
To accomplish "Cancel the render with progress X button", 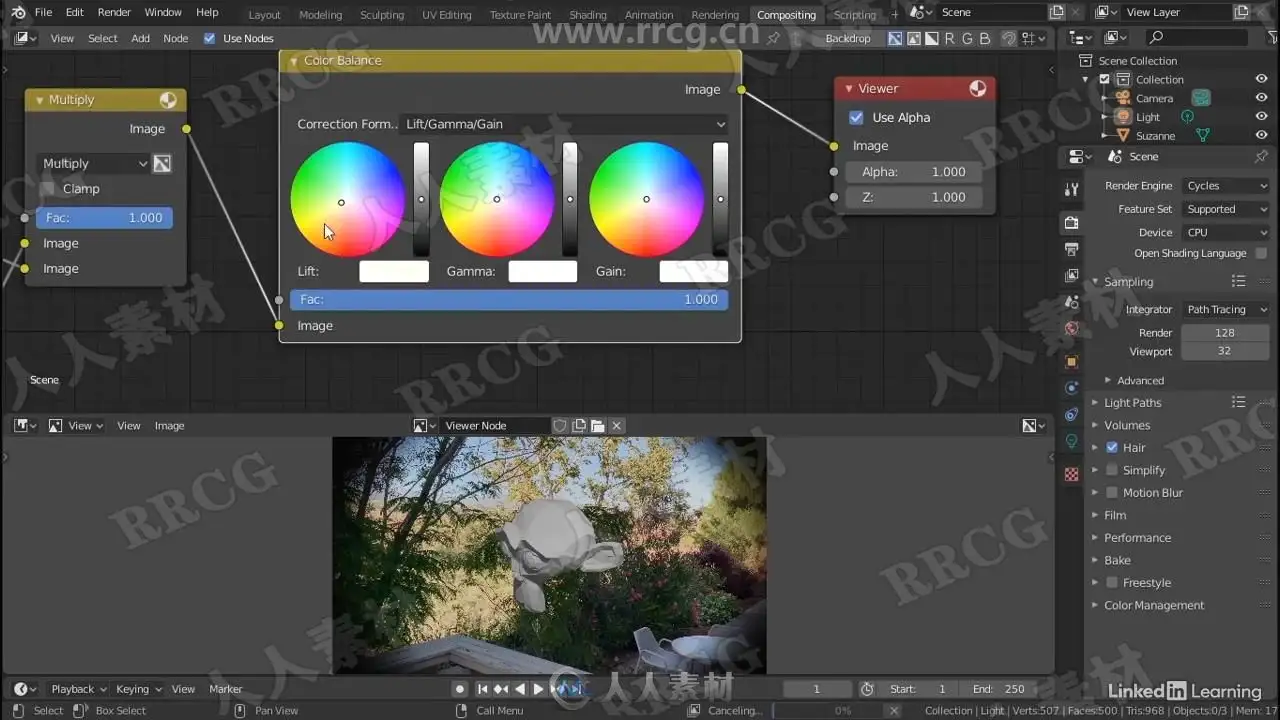I will coord(893,711).
